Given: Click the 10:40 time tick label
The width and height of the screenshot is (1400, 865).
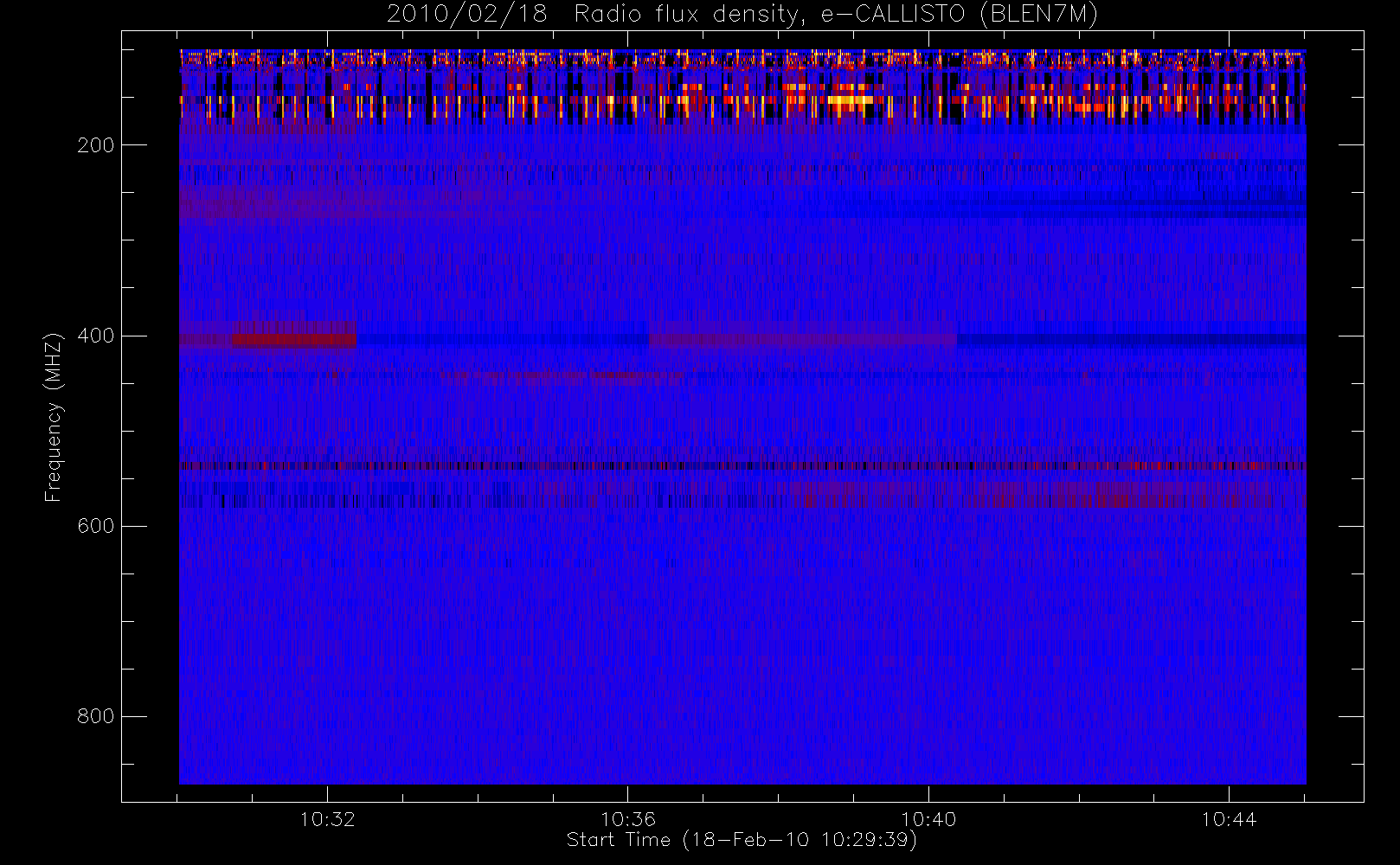Looking at the screenshot, I should (928, 819).
